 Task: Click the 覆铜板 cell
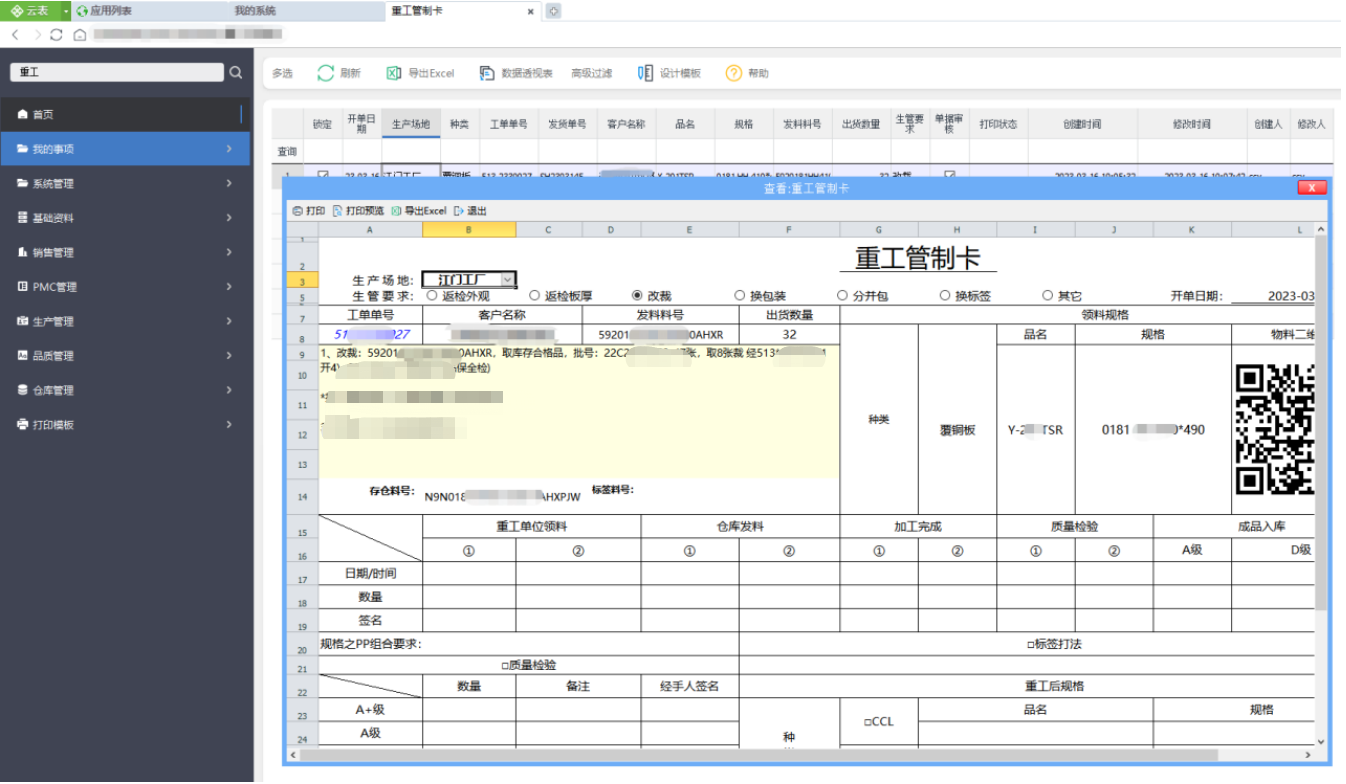point(958,430)
